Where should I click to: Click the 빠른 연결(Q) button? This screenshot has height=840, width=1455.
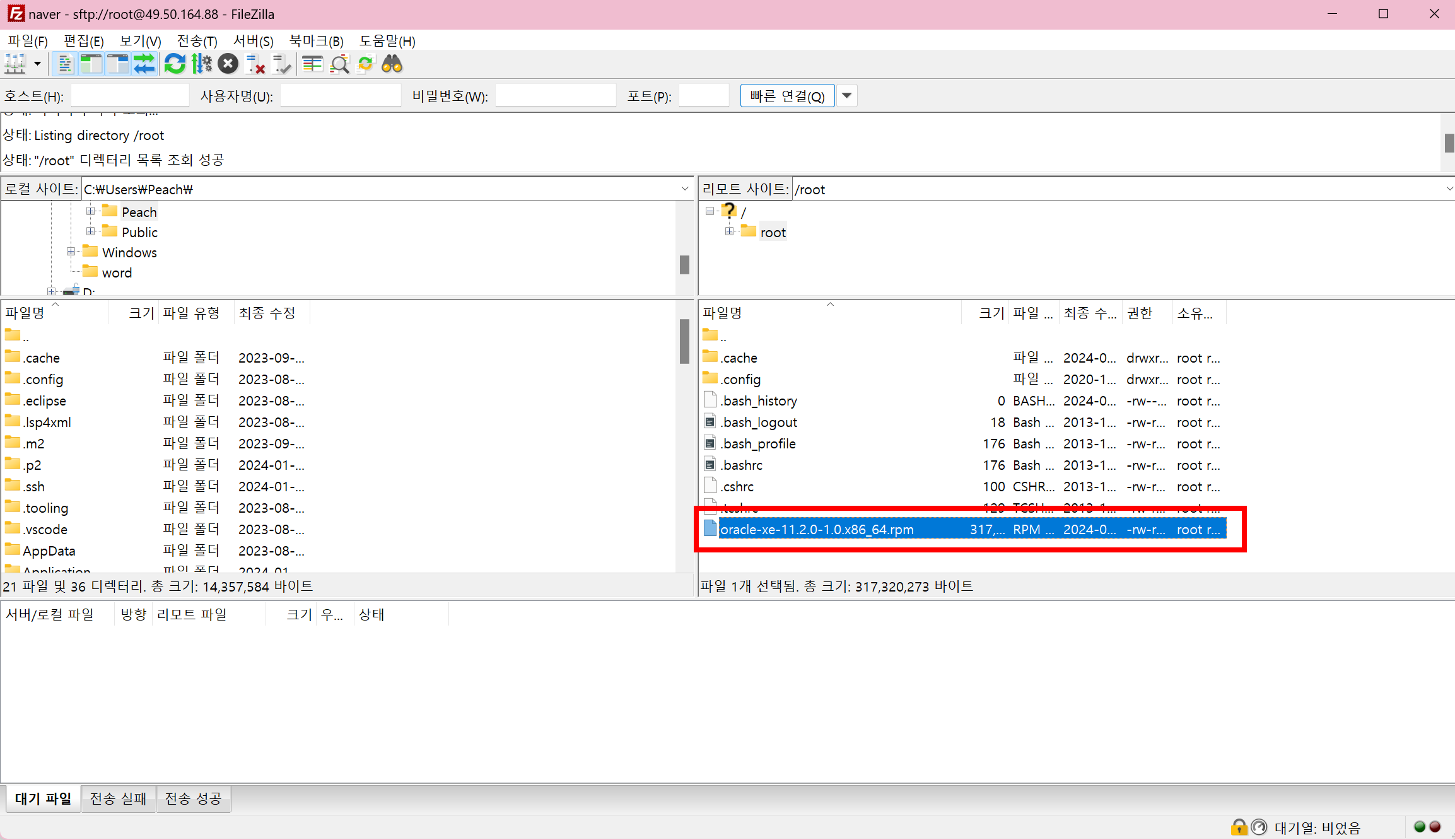click(787, 96)
